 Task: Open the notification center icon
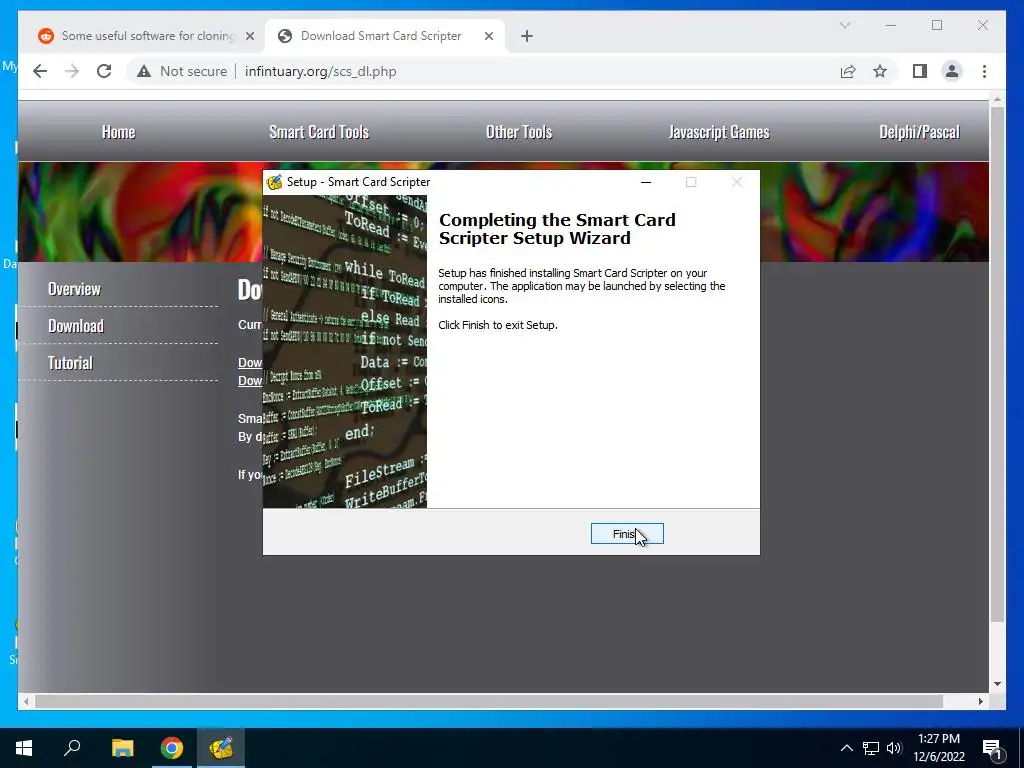pos(993,749)
